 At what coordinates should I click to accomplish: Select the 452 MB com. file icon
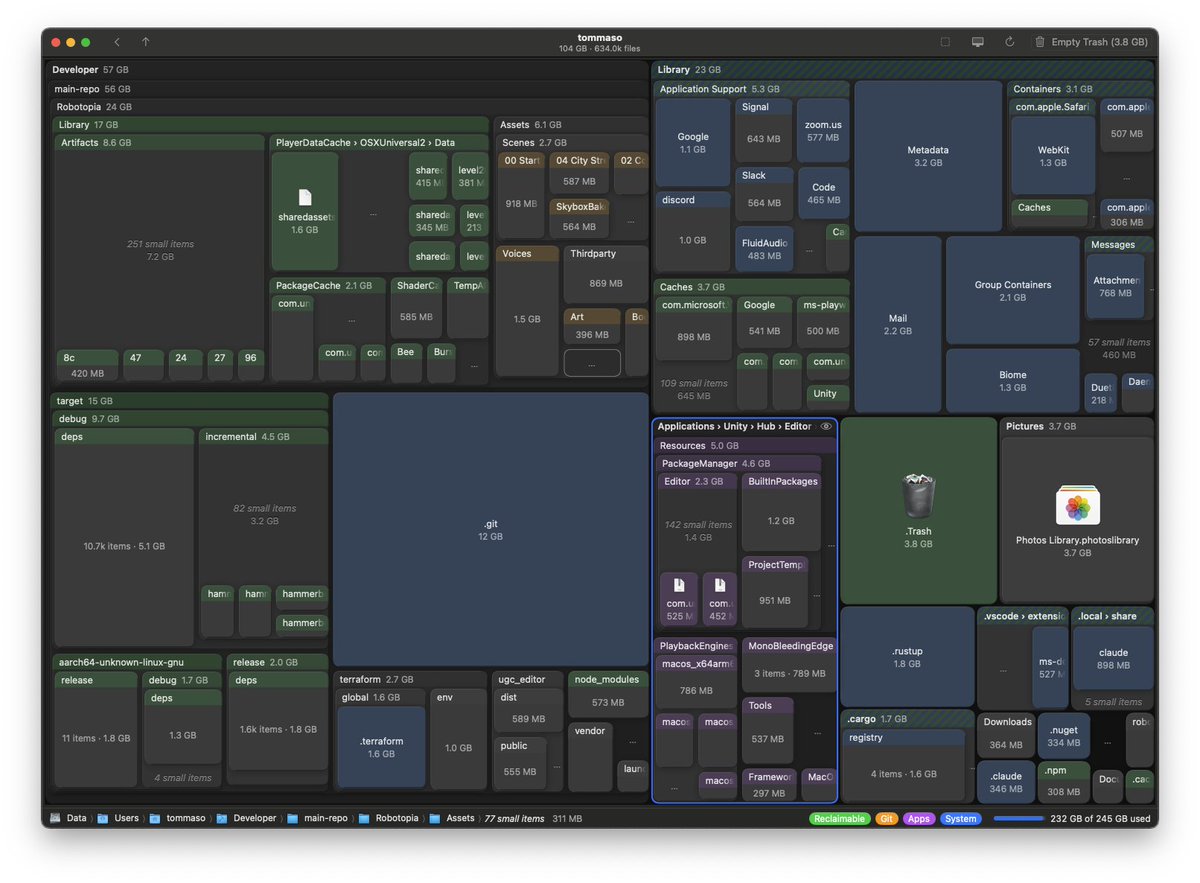pyautogui.click(x=720, y=585)
